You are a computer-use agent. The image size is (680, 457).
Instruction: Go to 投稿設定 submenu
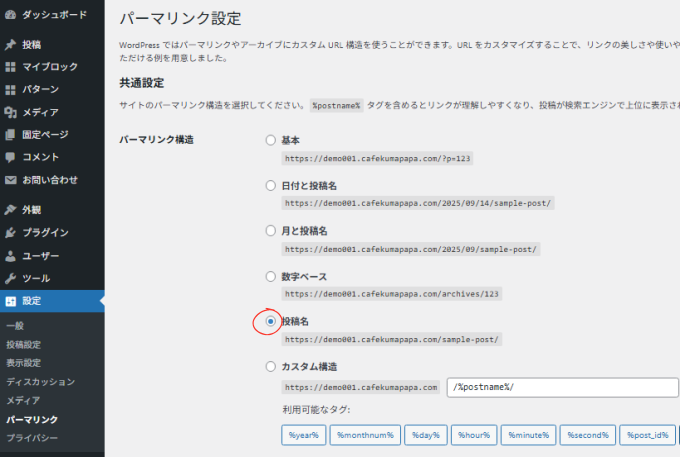tap(23, 345)
